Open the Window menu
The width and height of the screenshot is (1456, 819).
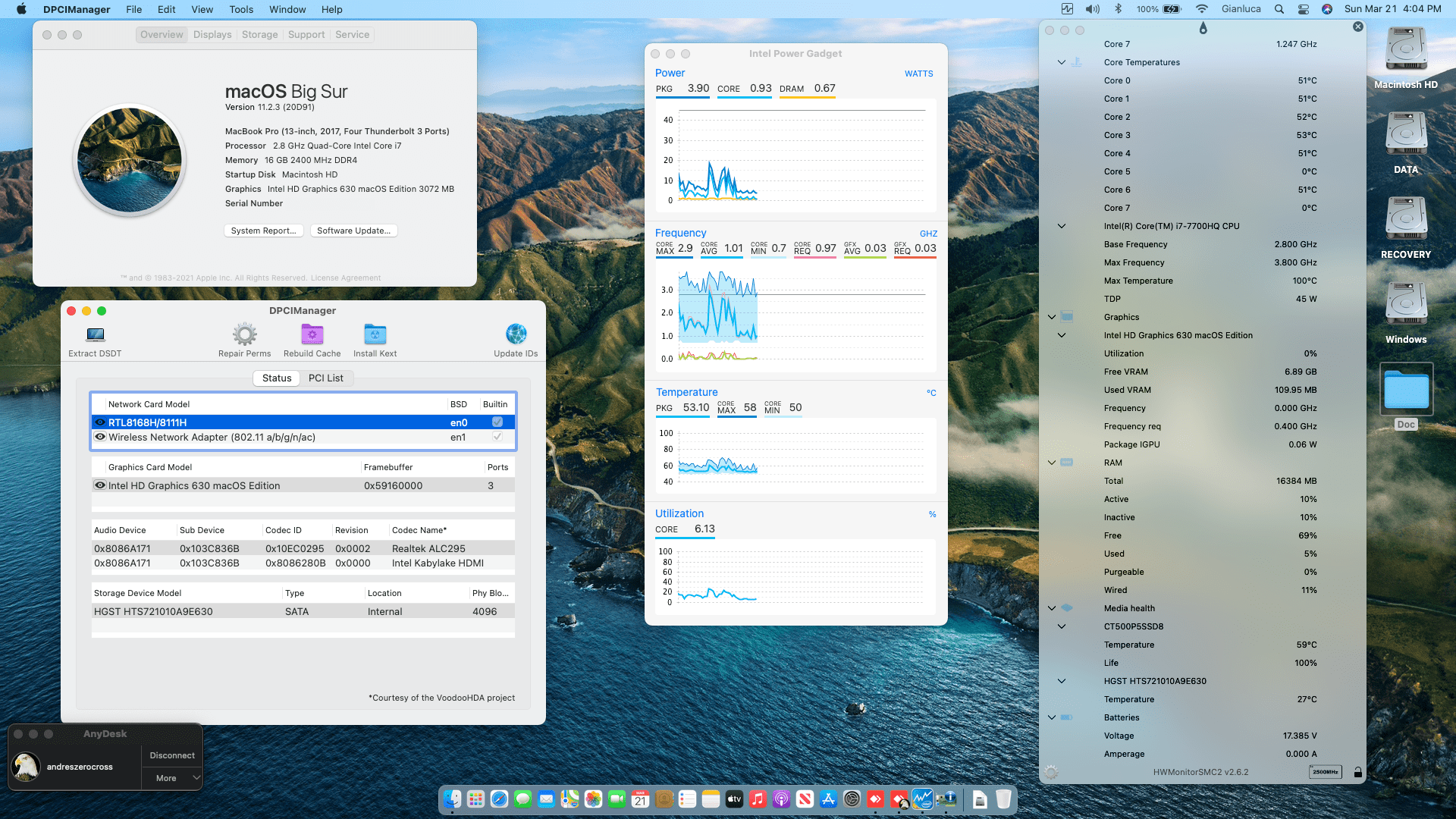coord(287,9)
